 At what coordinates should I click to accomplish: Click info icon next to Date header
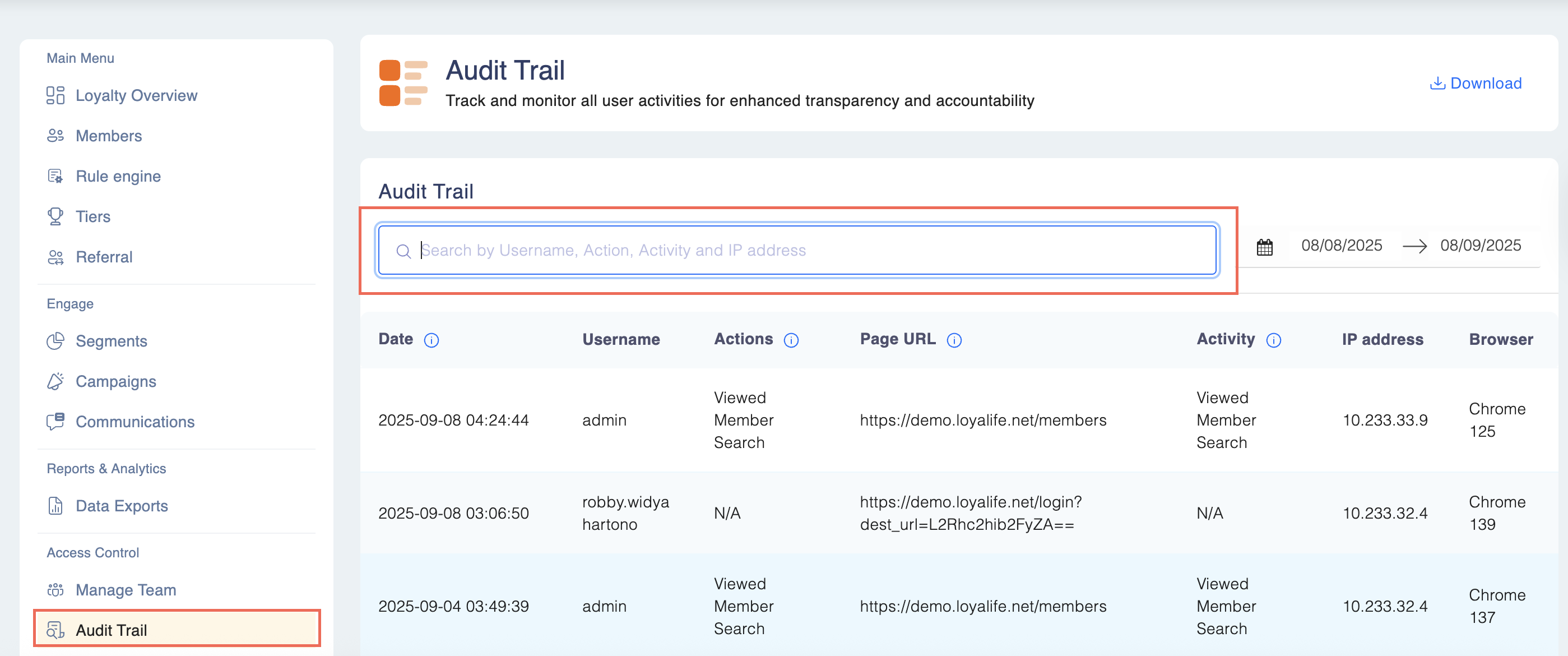pos(431,340)
